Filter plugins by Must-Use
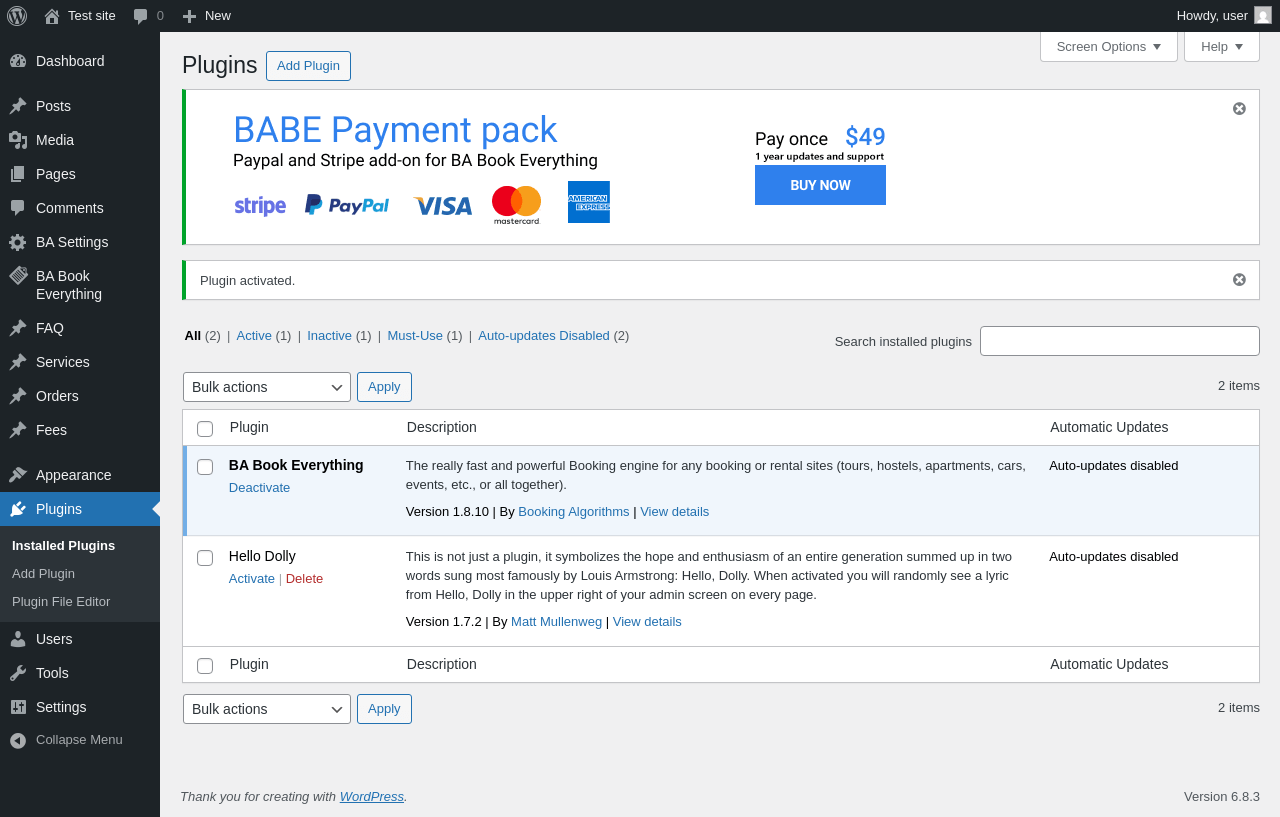Image resolution: width=1280 pixels, height=817 pixels. [415, 336]
